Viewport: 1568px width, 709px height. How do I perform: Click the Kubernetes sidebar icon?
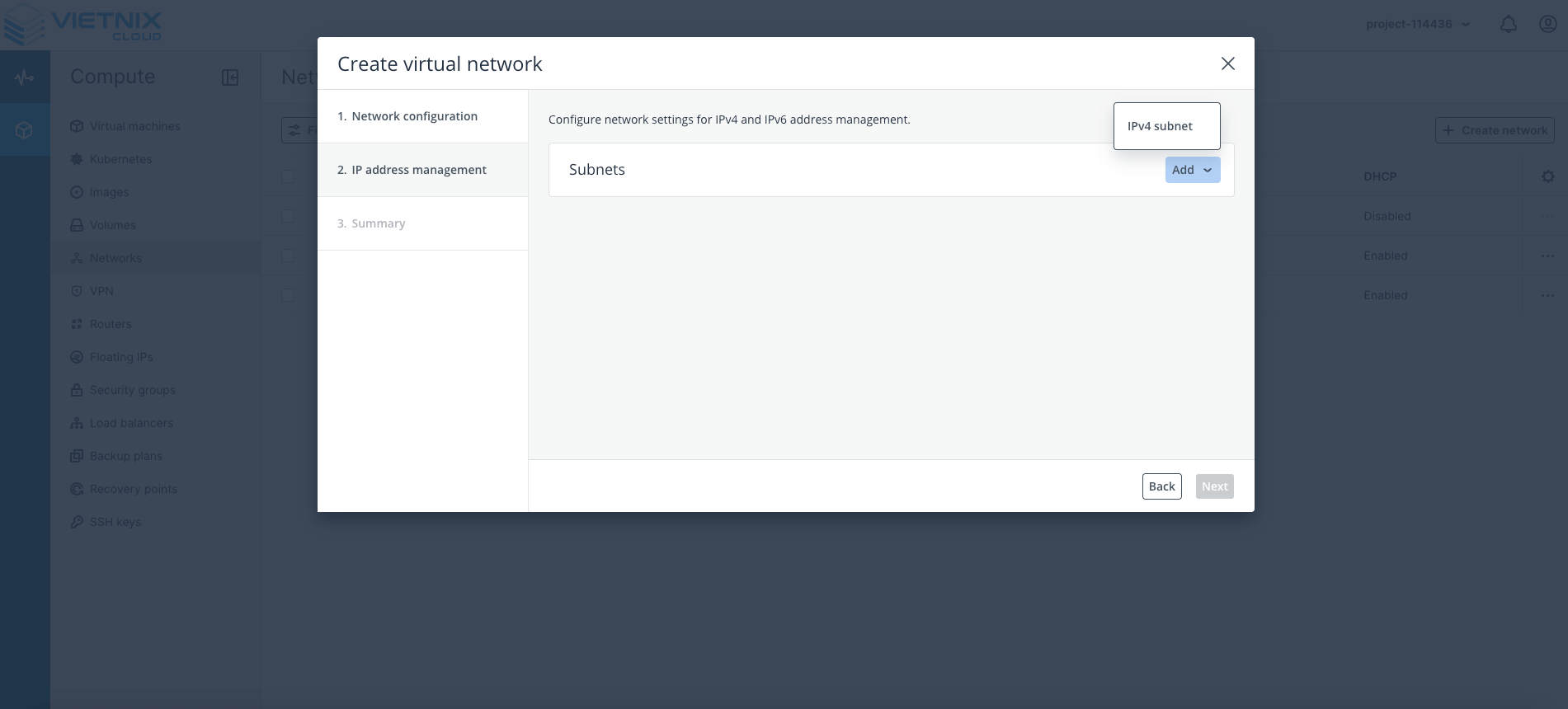pyautogui.click(x=77, y=159)
